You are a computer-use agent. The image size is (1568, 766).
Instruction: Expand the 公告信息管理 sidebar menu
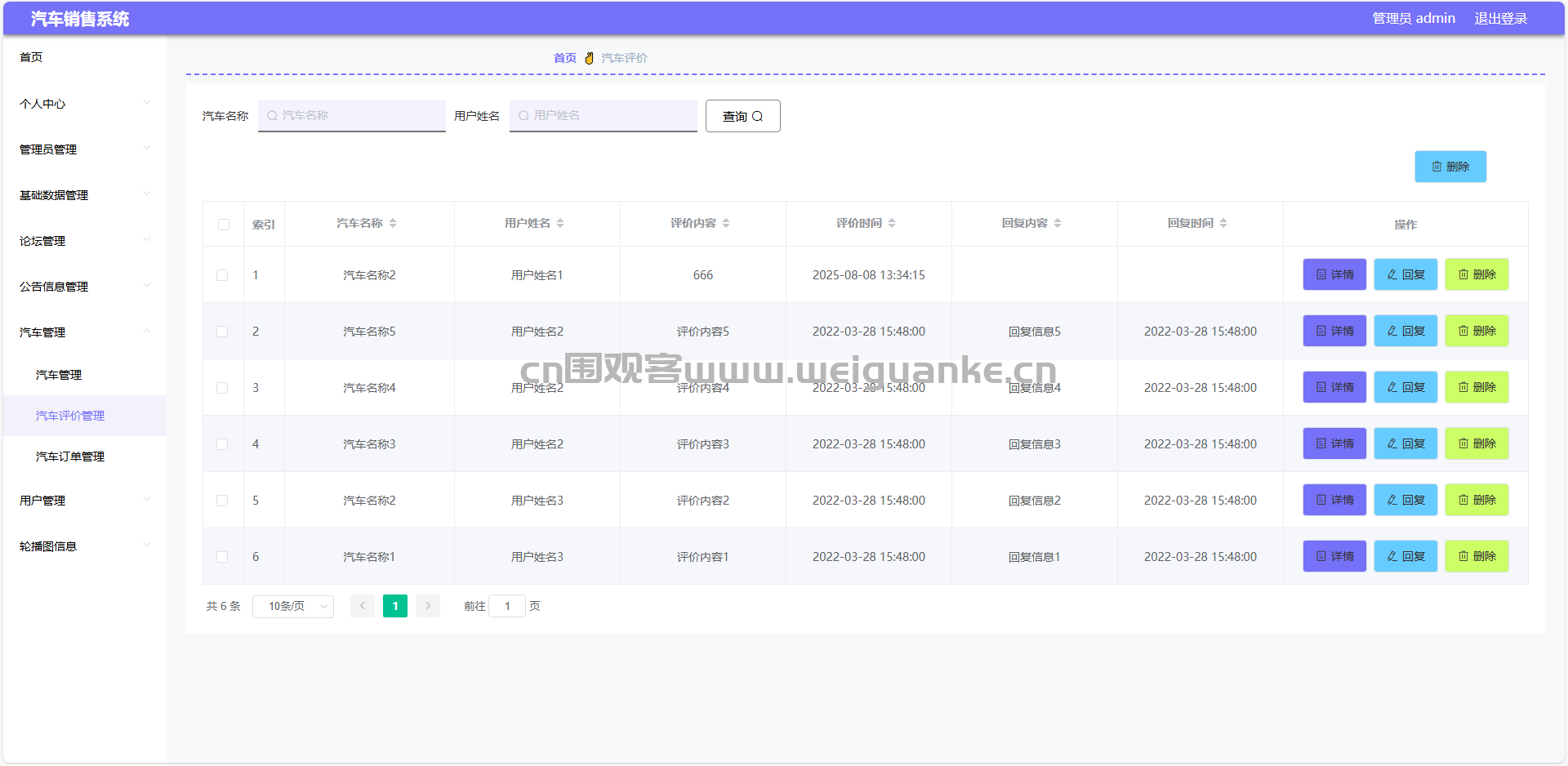85,287
